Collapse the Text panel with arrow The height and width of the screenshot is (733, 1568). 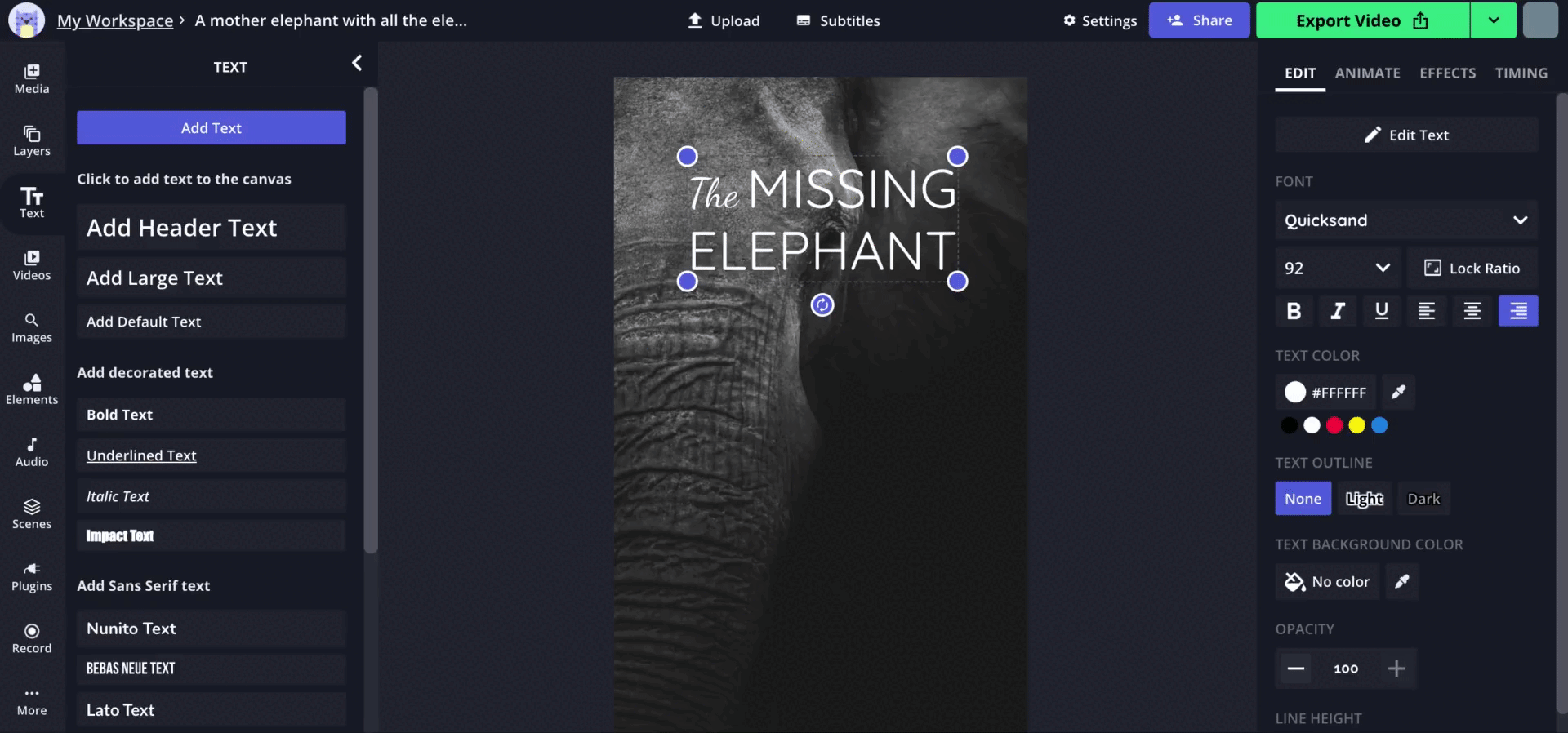[x=357, y=64]
